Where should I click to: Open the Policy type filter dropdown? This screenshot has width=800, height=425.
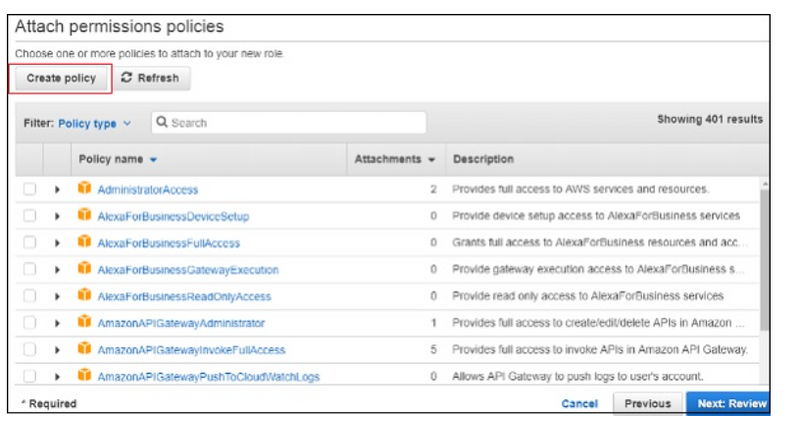(94, 123)
